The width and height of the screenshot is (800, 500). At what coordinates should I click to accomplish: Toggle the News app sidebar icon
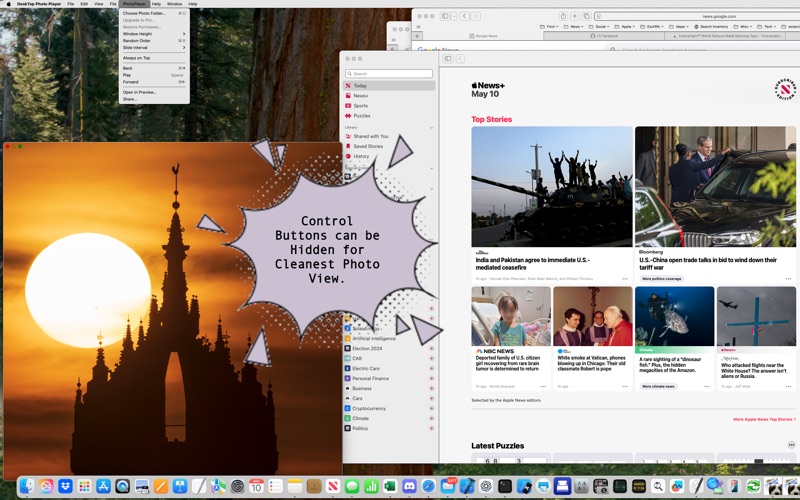pyautogui.click(x=448, y=59)
